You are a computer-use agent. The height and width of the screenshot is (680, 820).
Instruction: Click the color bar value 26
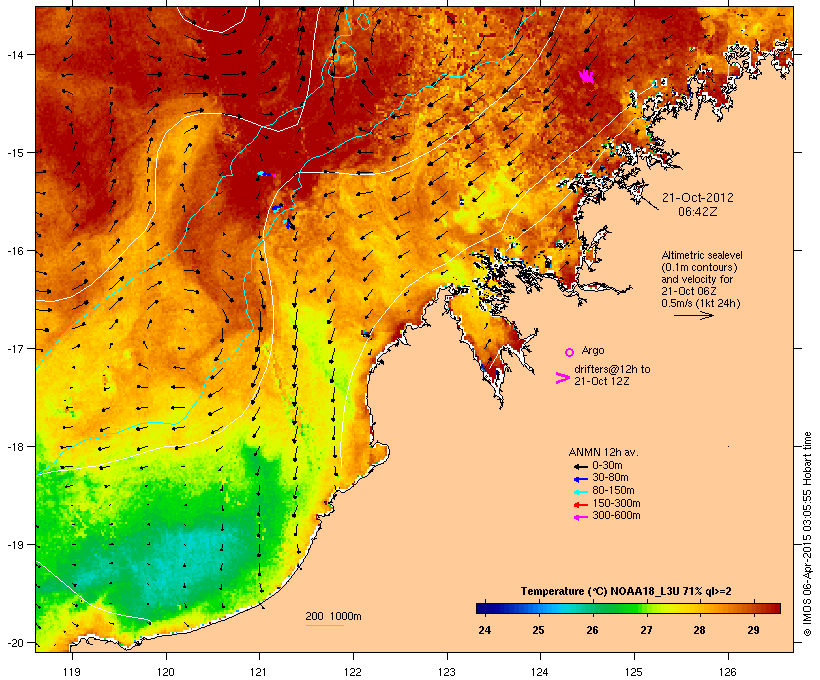point(593,630)
